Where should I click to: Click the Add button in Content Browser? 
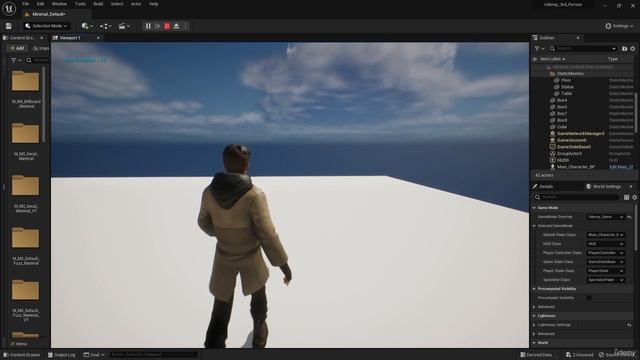tap(17, 49)
